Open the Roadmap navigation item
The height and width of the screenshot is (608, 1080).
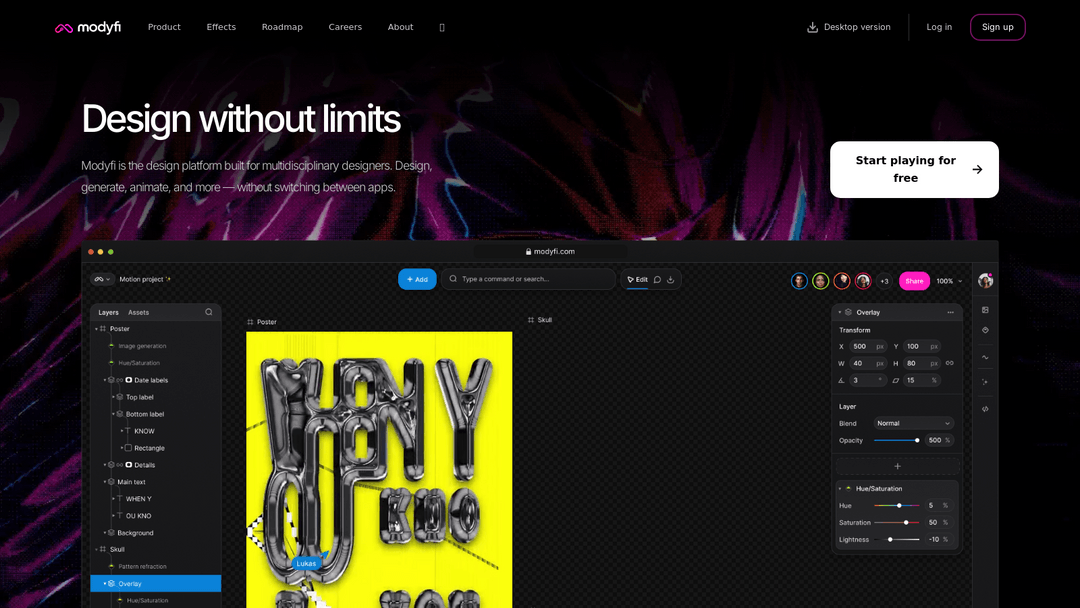[282, 27]
